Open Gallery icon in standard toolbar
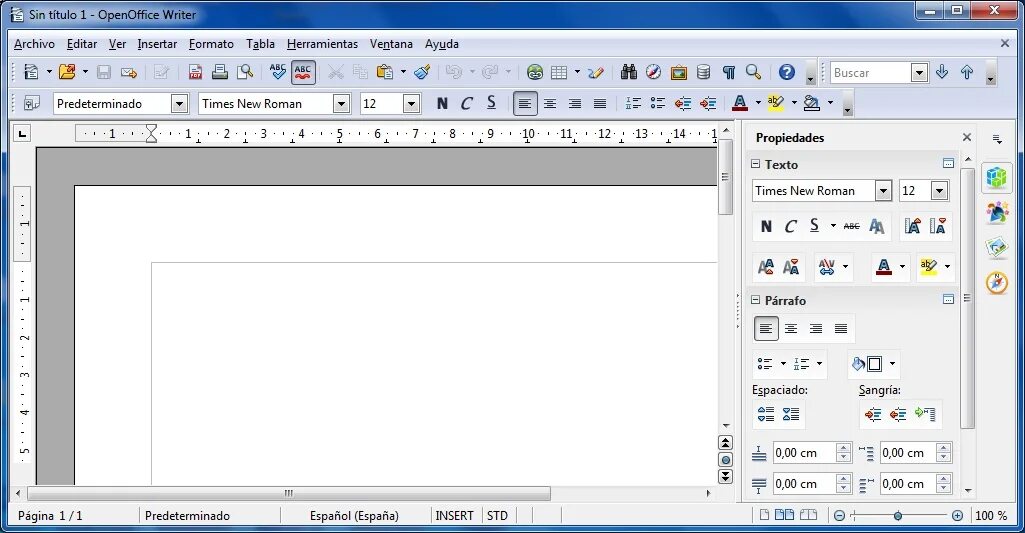 [679, 72]
